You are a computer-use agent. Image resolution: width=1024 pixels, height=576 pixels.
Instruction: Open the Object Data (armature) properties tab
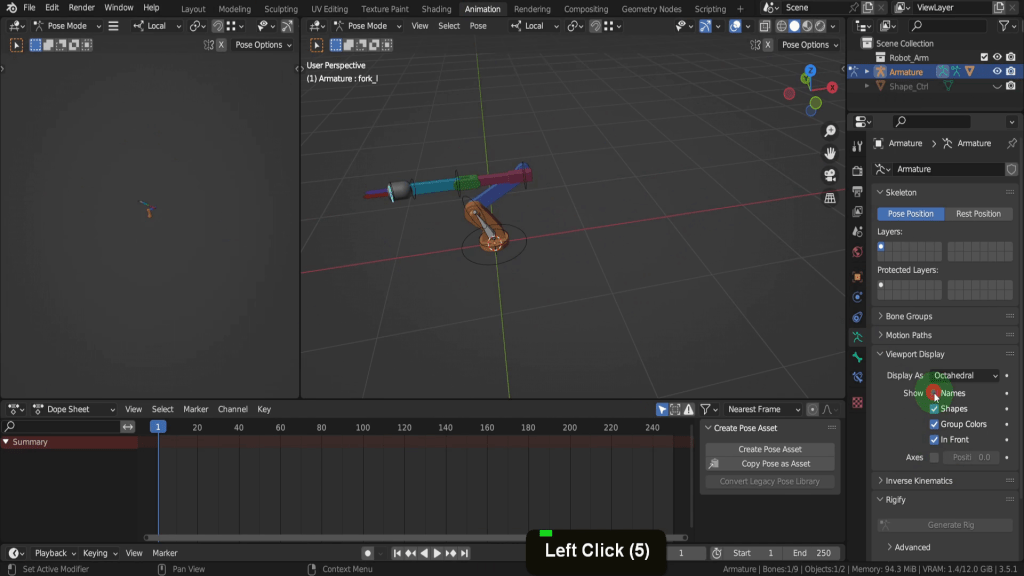(857, 337)
